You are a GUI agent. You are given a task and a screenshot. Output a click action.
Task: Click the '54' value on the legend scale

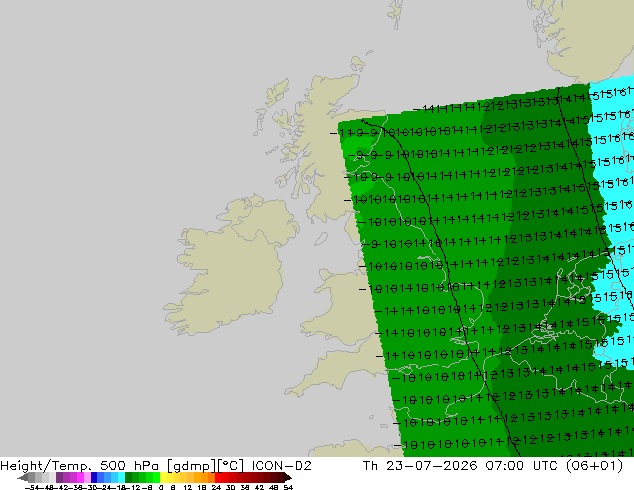click(x=288, y=488)
